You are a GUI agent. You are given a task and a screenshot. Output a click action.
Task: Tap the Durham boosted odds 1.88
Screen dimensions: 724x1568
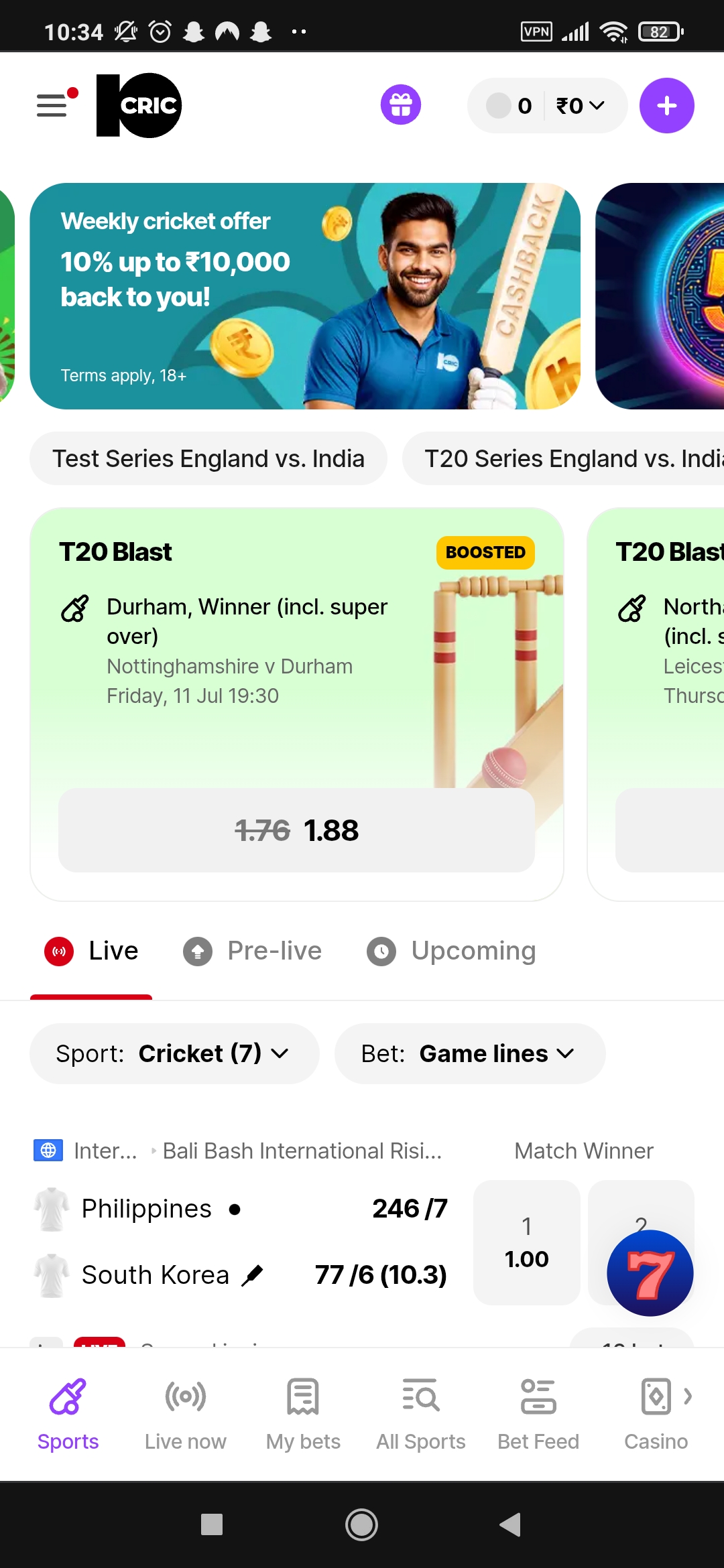[296, 830]
